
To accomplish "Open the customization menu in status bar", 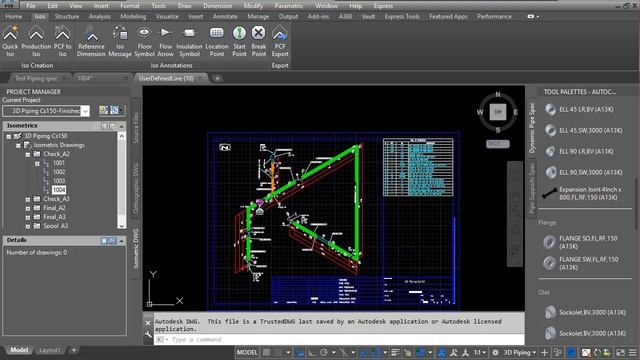I will coord(633,352).
